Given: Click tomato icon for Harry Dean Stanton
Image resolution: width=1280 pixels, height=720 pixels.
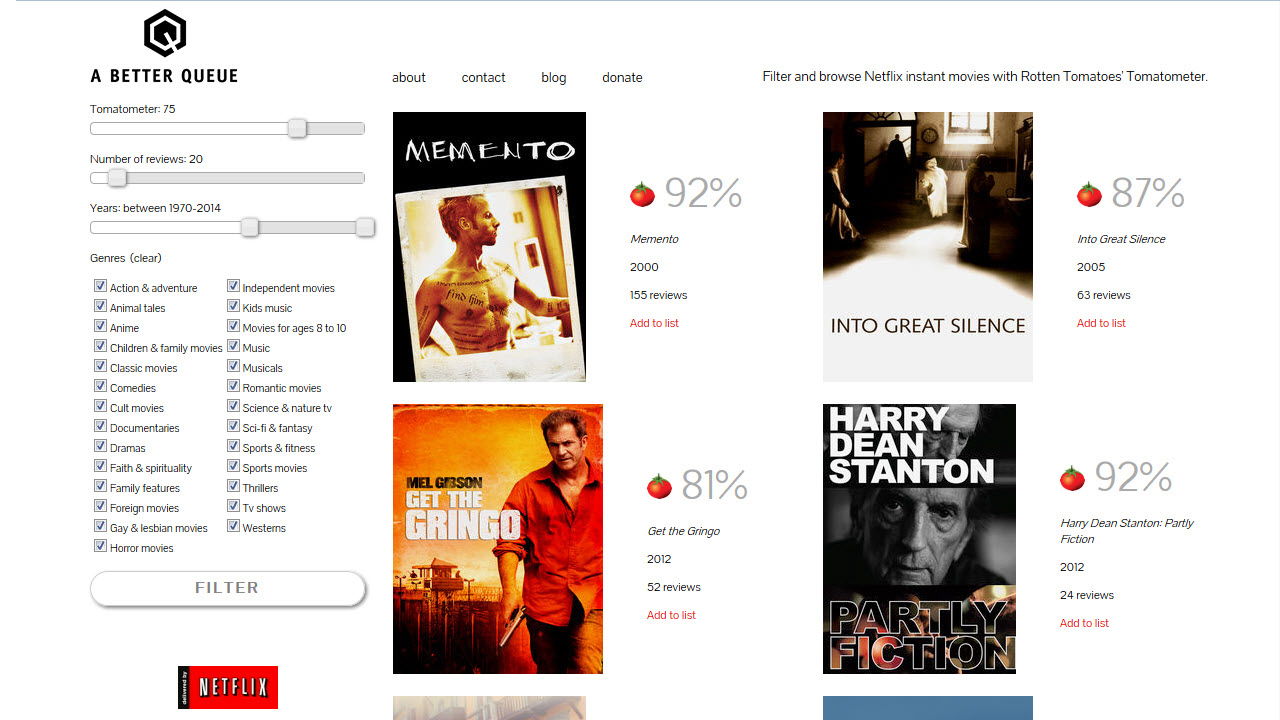Looking at the screenshot, I should [x=1072, y=478].
